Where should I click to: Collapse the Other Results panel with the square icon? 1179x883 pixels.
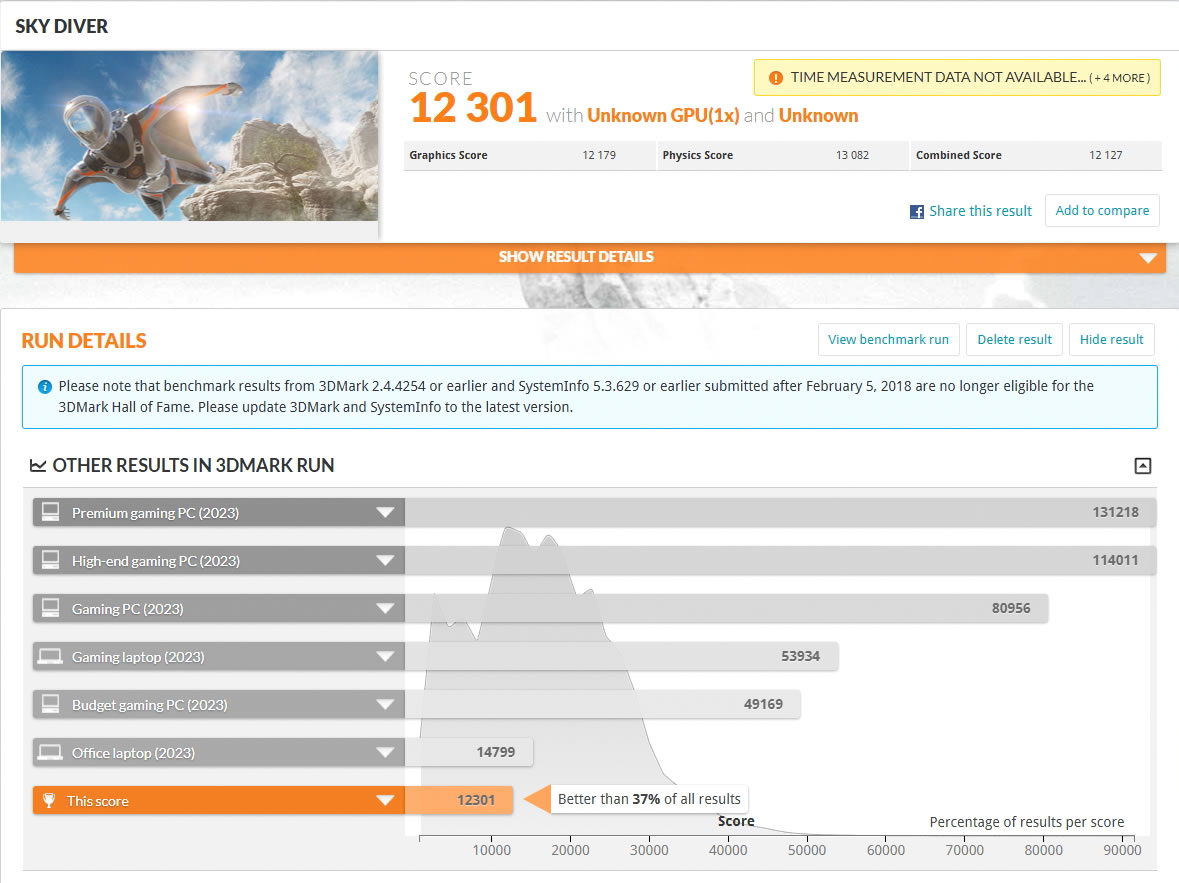point(1142,466)
